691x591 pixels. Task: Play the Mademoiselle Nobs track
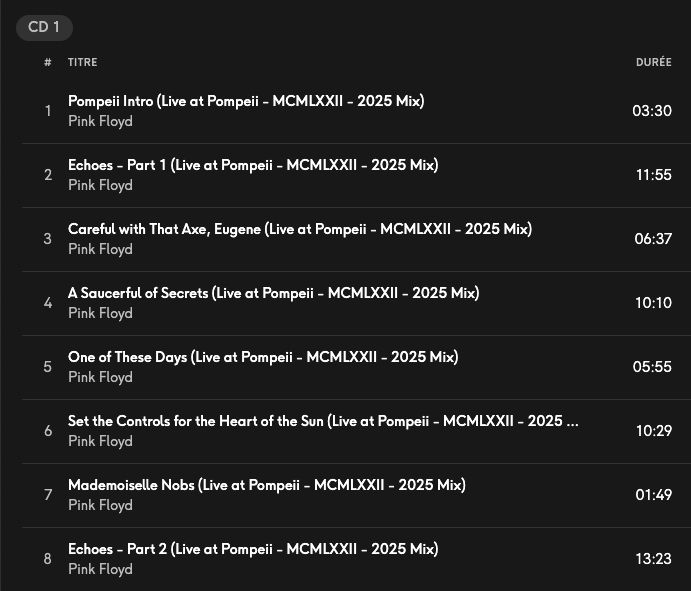click(266, 485)
